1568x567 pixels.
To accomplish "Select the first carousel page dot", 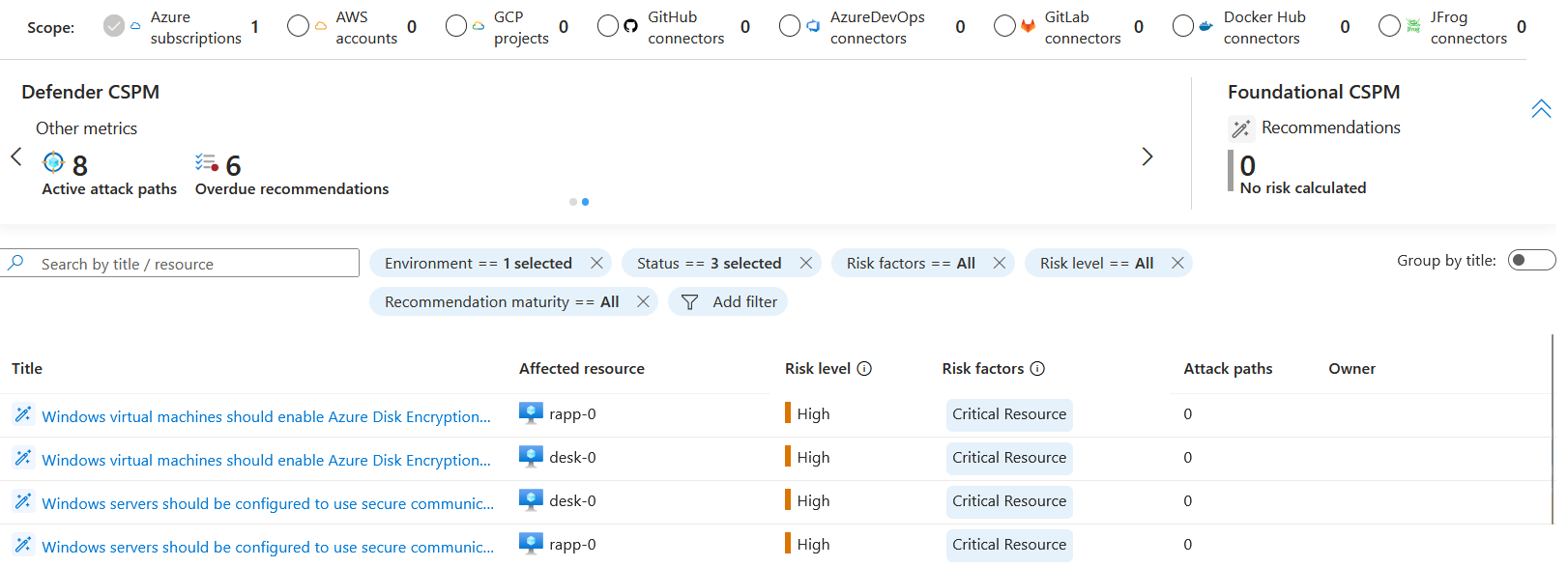I will pyautogui.click(x=573, y=202).
